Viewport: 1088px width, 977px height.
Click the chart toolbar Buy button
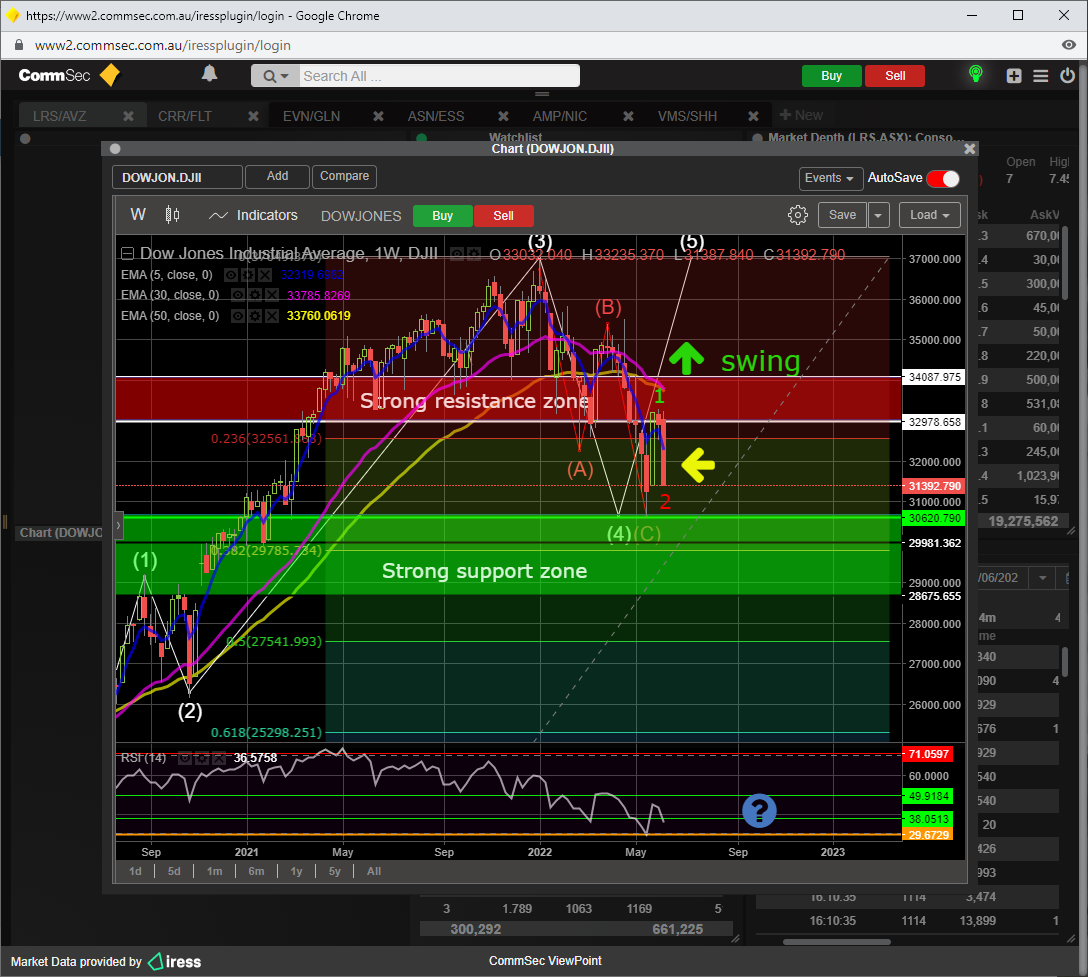(442, 215)
